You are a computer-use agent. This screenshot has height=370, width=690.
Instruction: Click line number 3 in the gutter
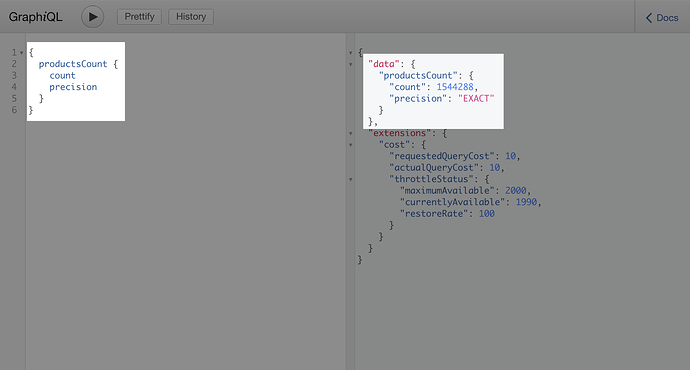pos(14,75)
